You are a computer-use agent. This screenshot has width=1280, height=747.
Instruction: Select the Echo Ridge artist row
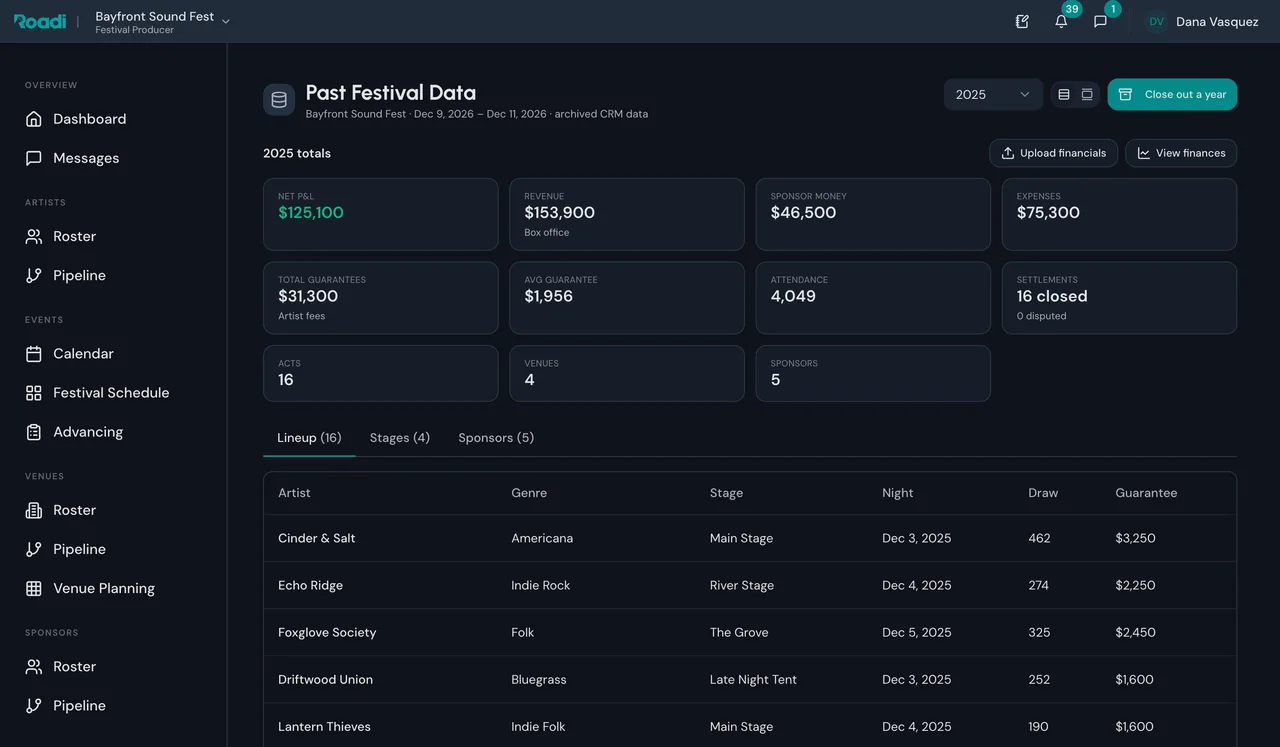point(750,585)
